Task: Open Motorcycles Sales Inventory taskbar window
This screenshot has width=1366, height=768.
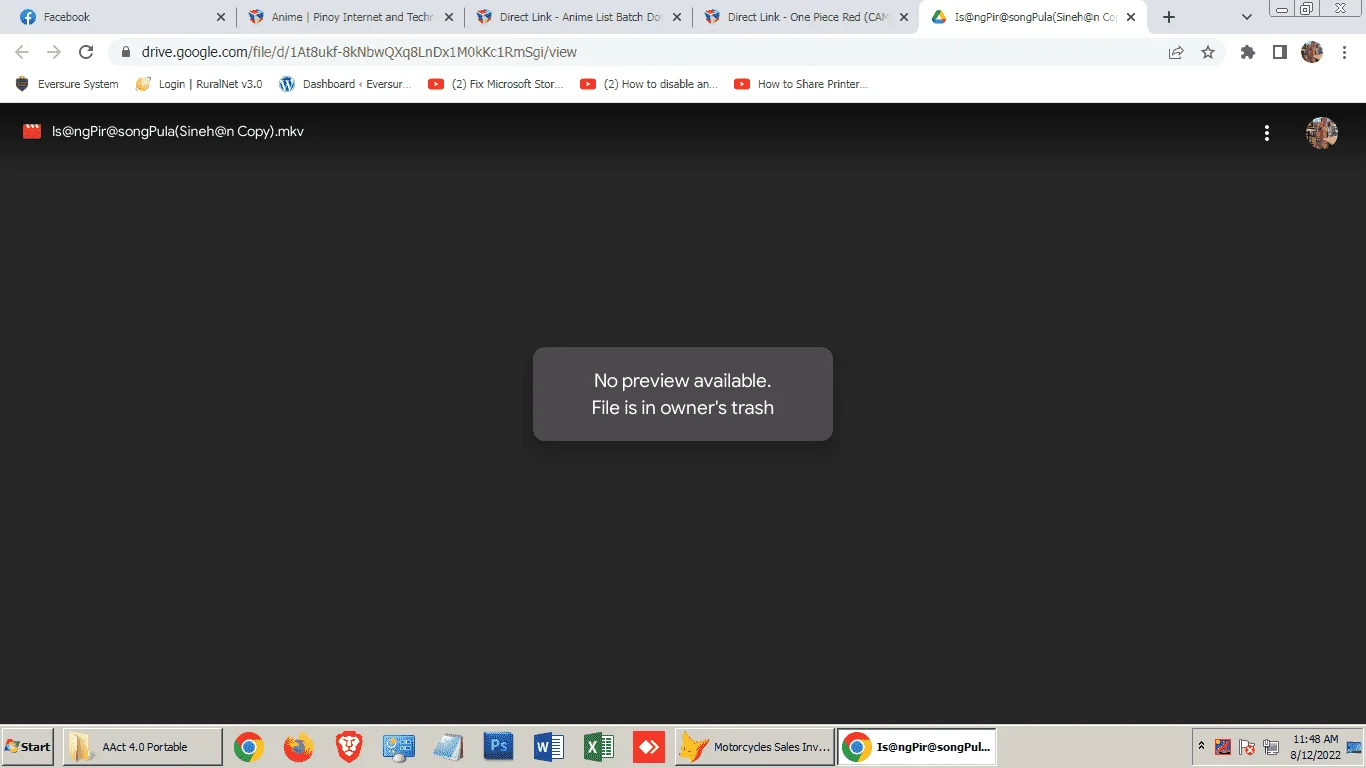Action: [x=755, y=747]
